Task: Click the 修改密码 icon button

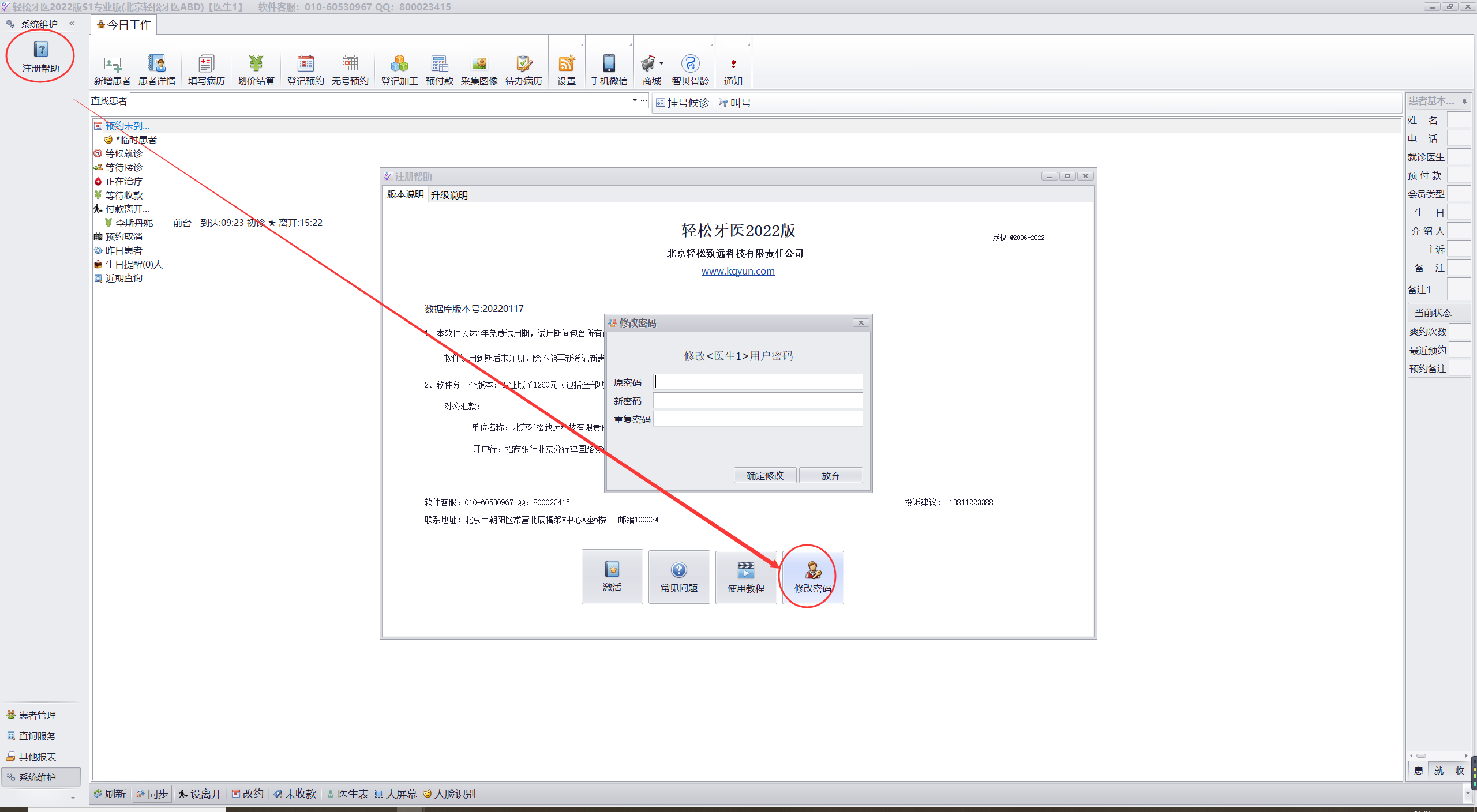Action: click(x=813, y=577)
